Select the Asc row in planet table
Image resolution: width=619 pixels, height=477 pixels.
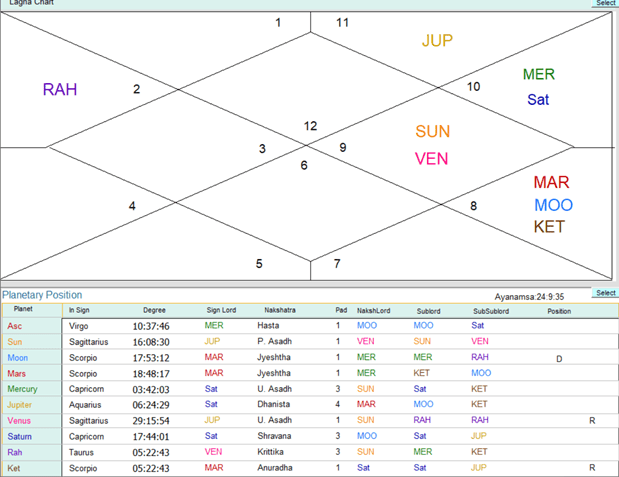tap(15, 326)
